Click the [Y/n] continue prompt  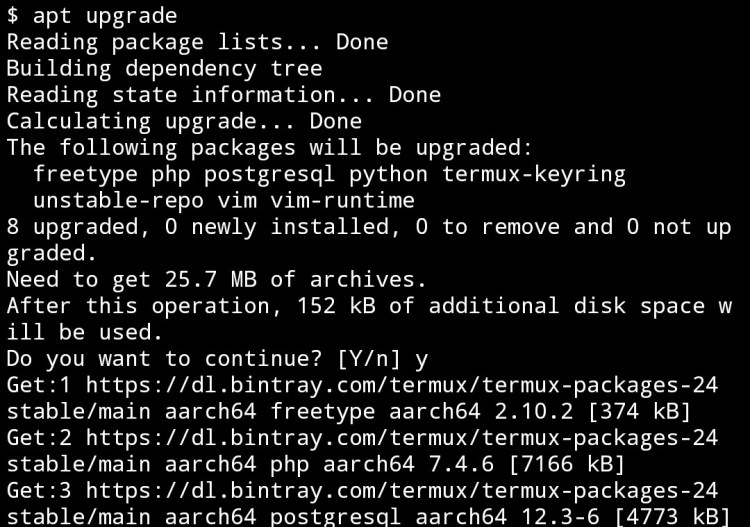pos(368,358)
